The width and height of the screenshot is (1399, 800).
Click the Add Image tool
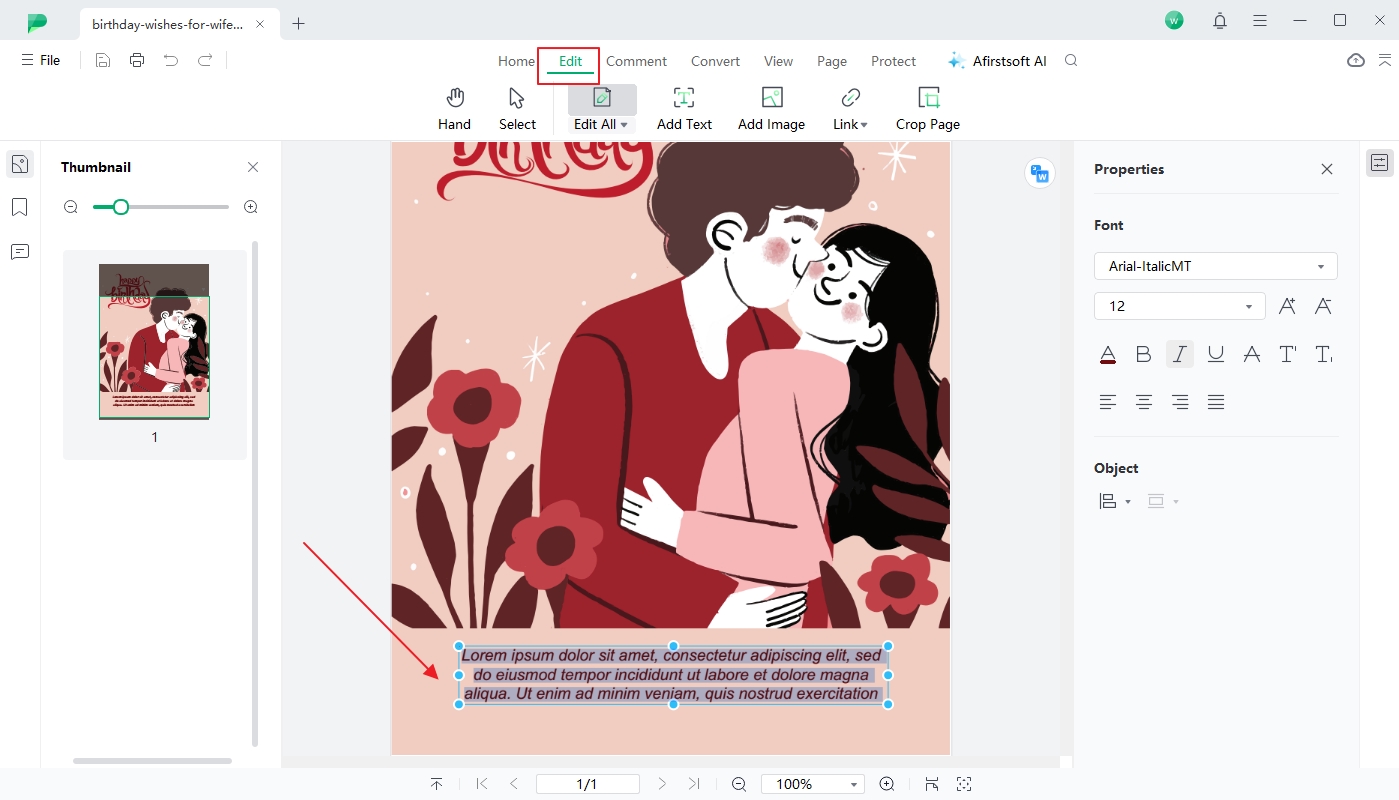tap(771, 109)
